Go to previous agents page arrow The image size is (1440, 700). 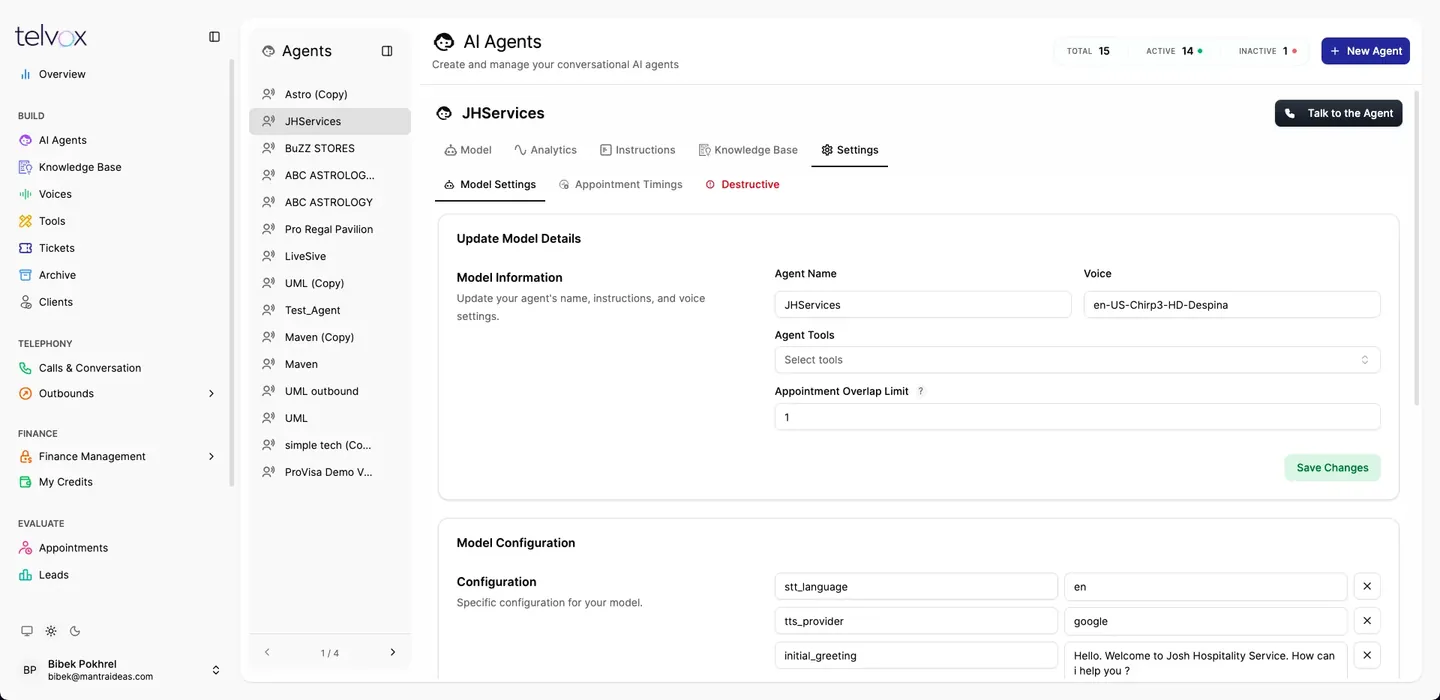(267, 652)
